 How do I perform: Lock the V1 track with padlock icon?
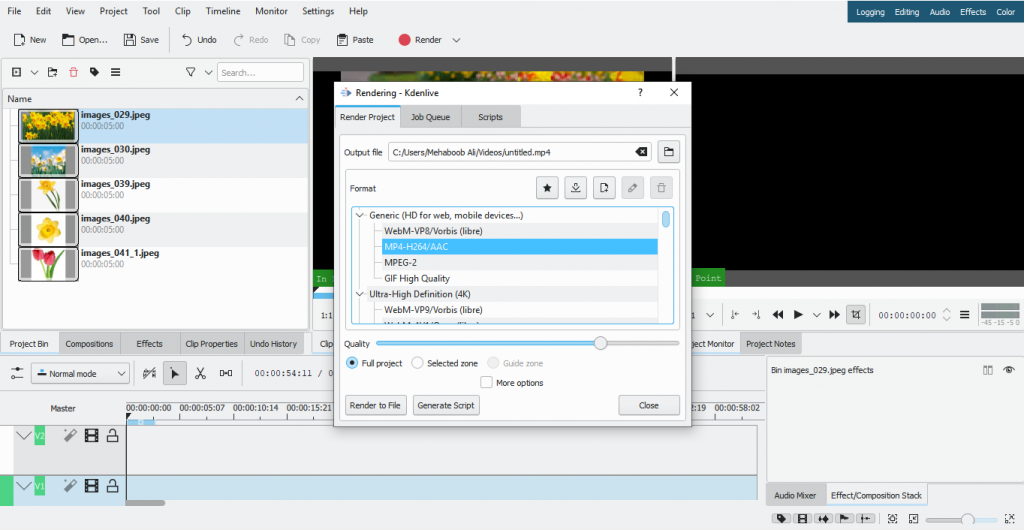coord(112,486)
